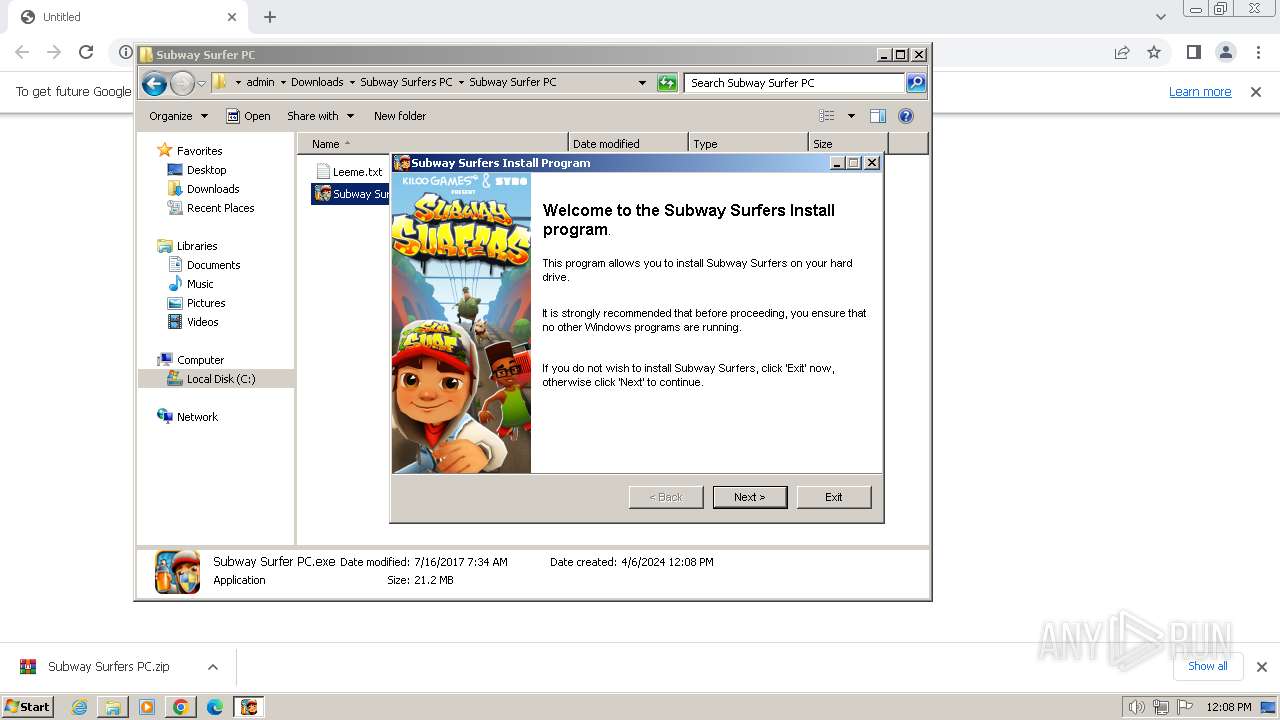Image resolution: width=1280 pixels, height=720 pixels.
Task: Expand the download item options chevron
Action: click(213, 667)
